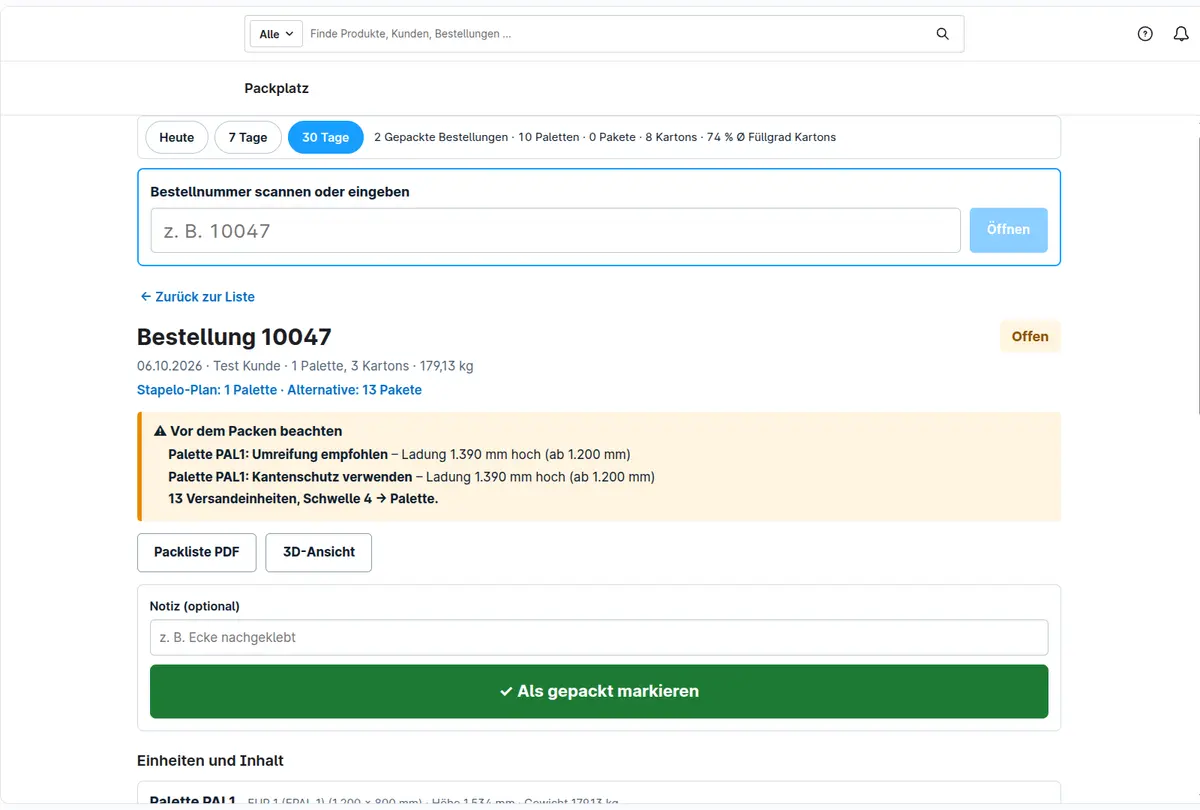Open the '3D-Ansicht' view
Image resolution: width=1200 pixels, height=810 pixels.
click(319, 552)
